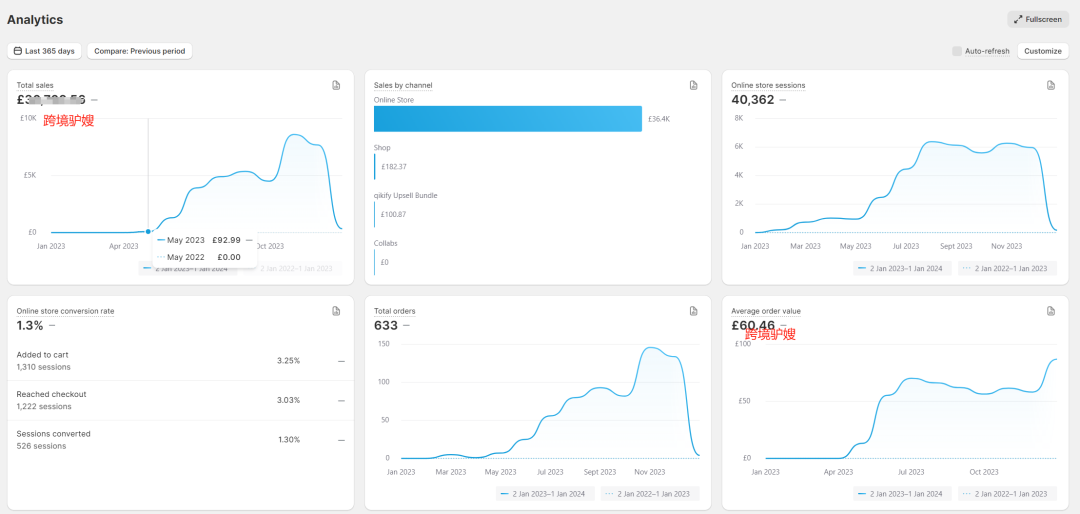The width and height of the screenshot is (1080, 514).
Task: Select the 3.03% checkout rate
Action: click(289, 400)
